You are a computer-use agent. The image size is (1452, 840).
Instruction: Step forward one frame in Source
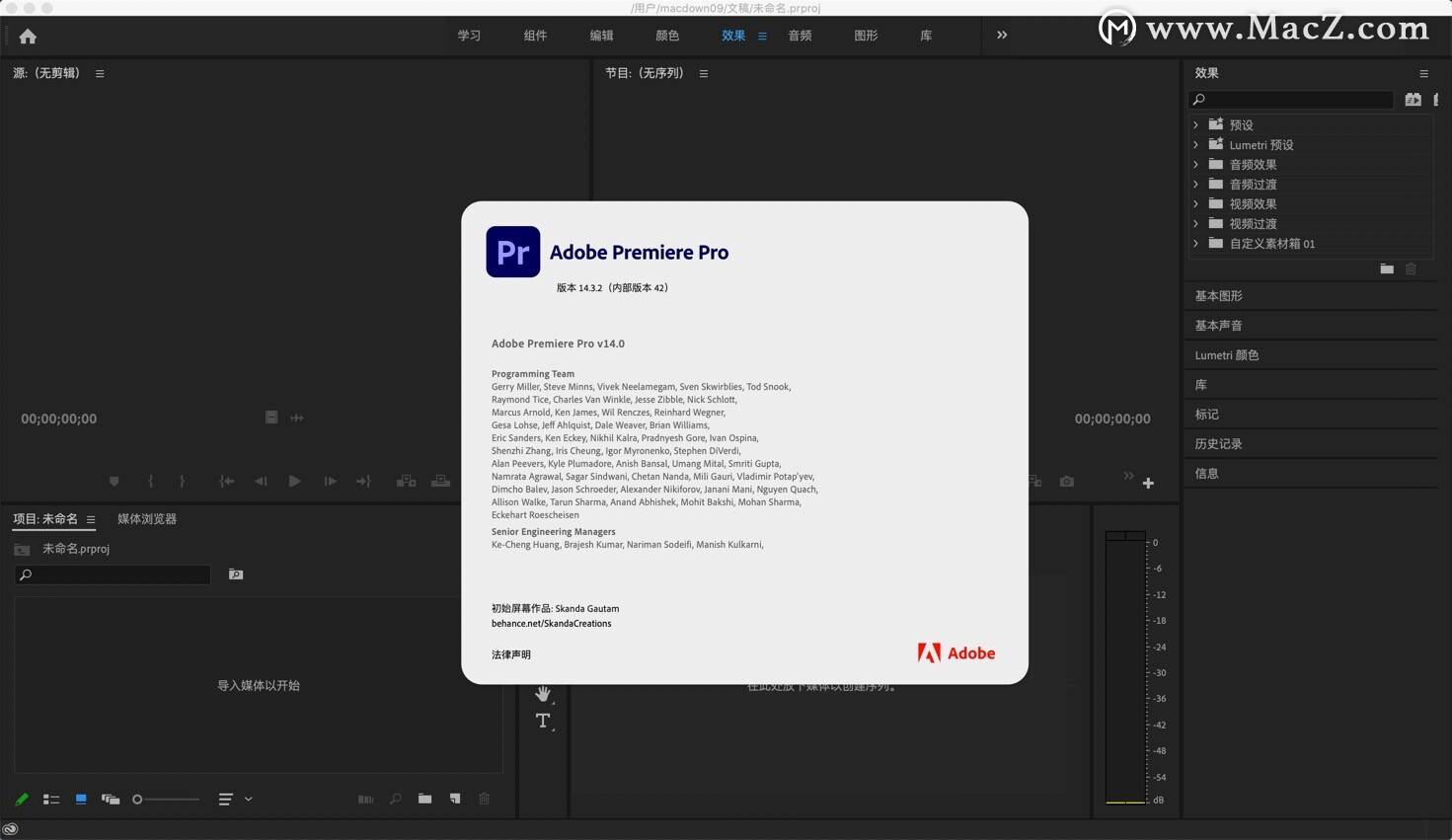[x=330, y=482]
